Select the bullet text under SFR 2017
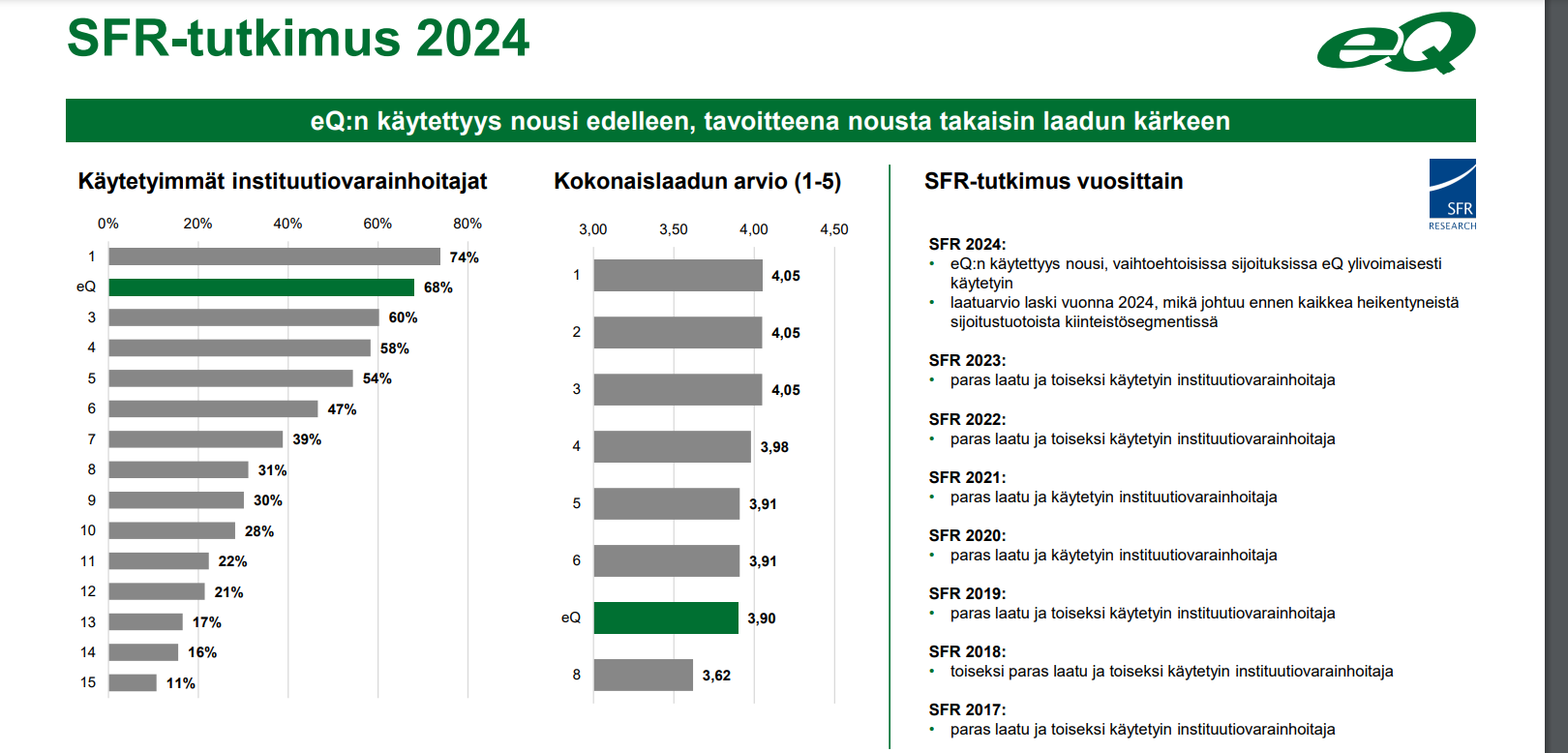The width and height of the screenshot is (1568, 753). (1142, 729)
